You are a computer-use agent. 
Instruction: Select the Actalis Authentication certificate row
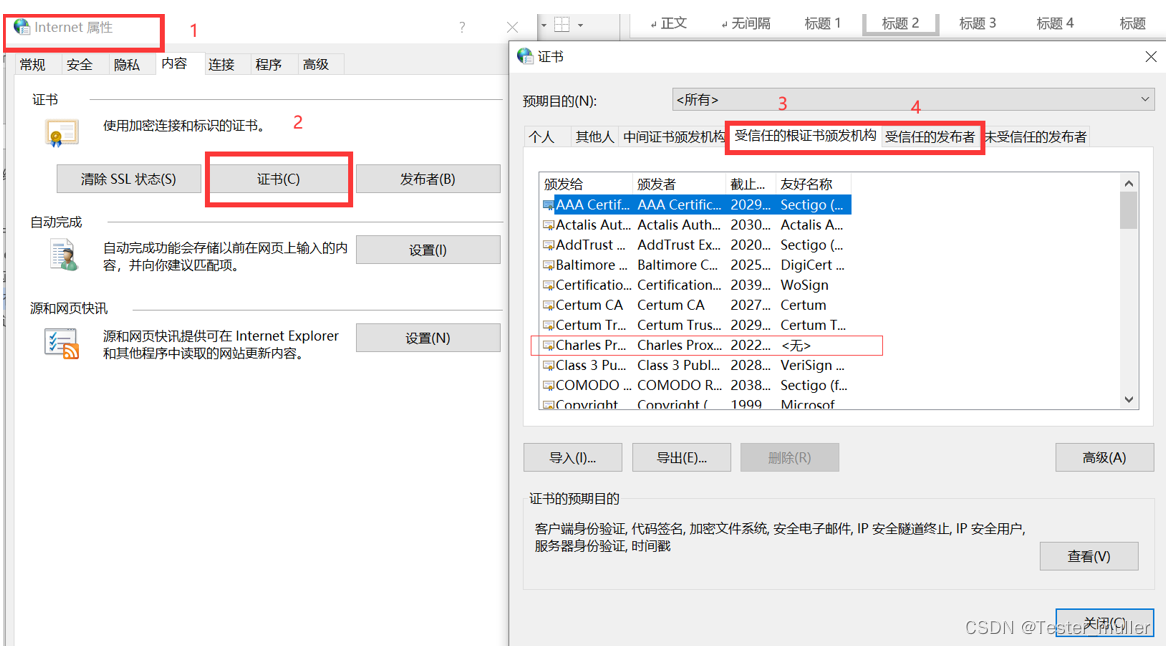697,225
